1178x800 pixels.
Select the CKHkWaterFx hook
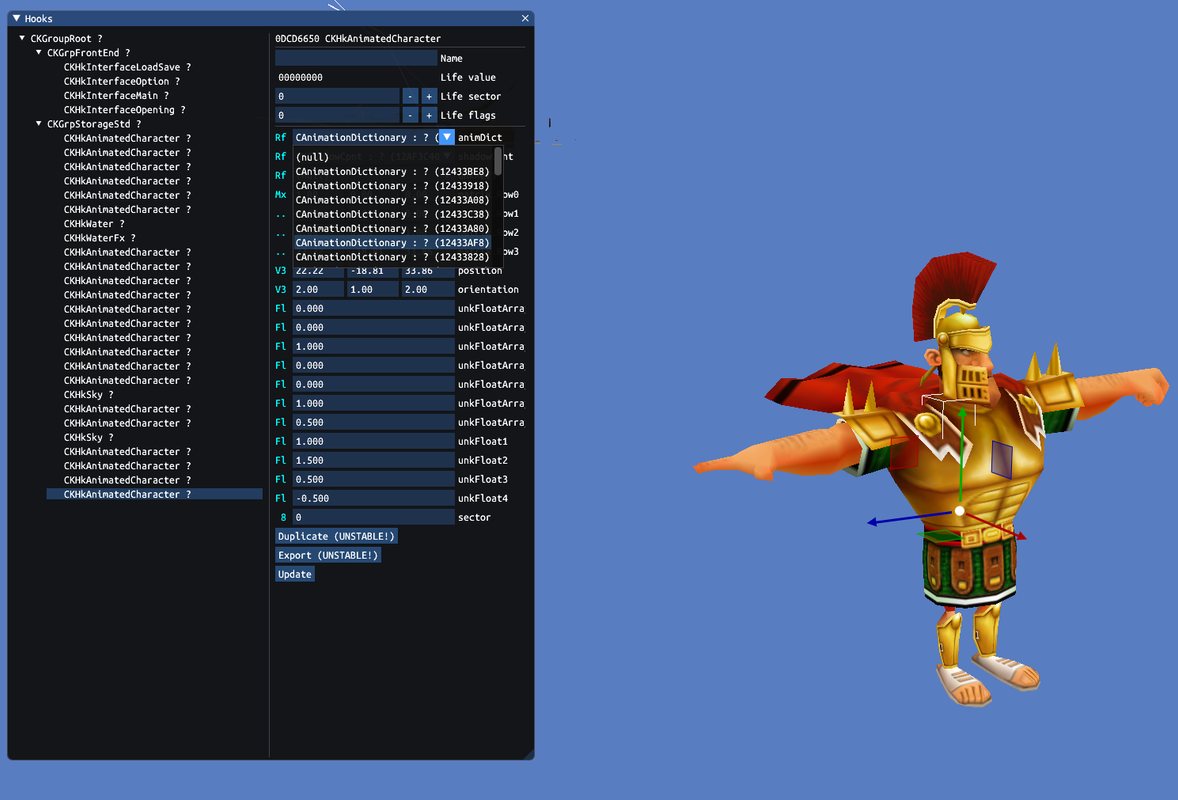[x=100, y=238]
